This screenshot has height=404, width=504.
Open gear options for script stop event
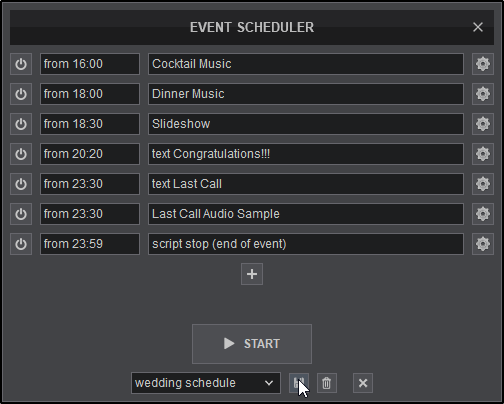pyautogui.click(x=483, y=244)
